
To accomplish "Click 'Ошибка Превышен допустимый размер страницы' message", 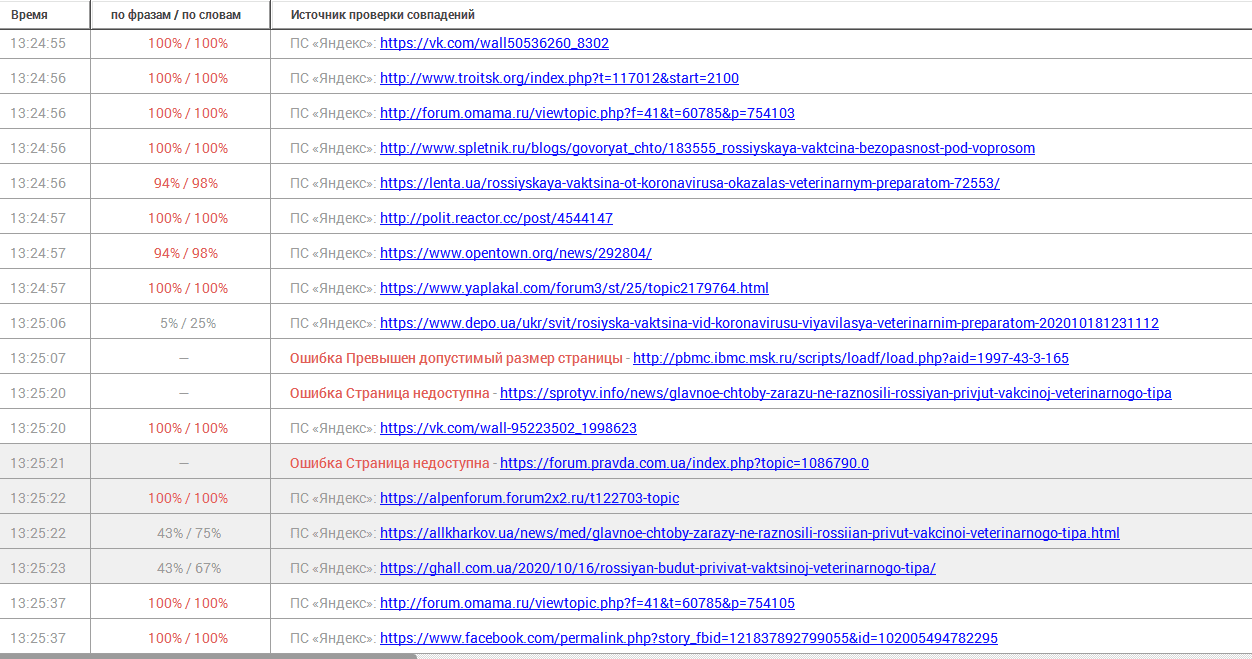I will pyautogui.click(x=456, y=358).
